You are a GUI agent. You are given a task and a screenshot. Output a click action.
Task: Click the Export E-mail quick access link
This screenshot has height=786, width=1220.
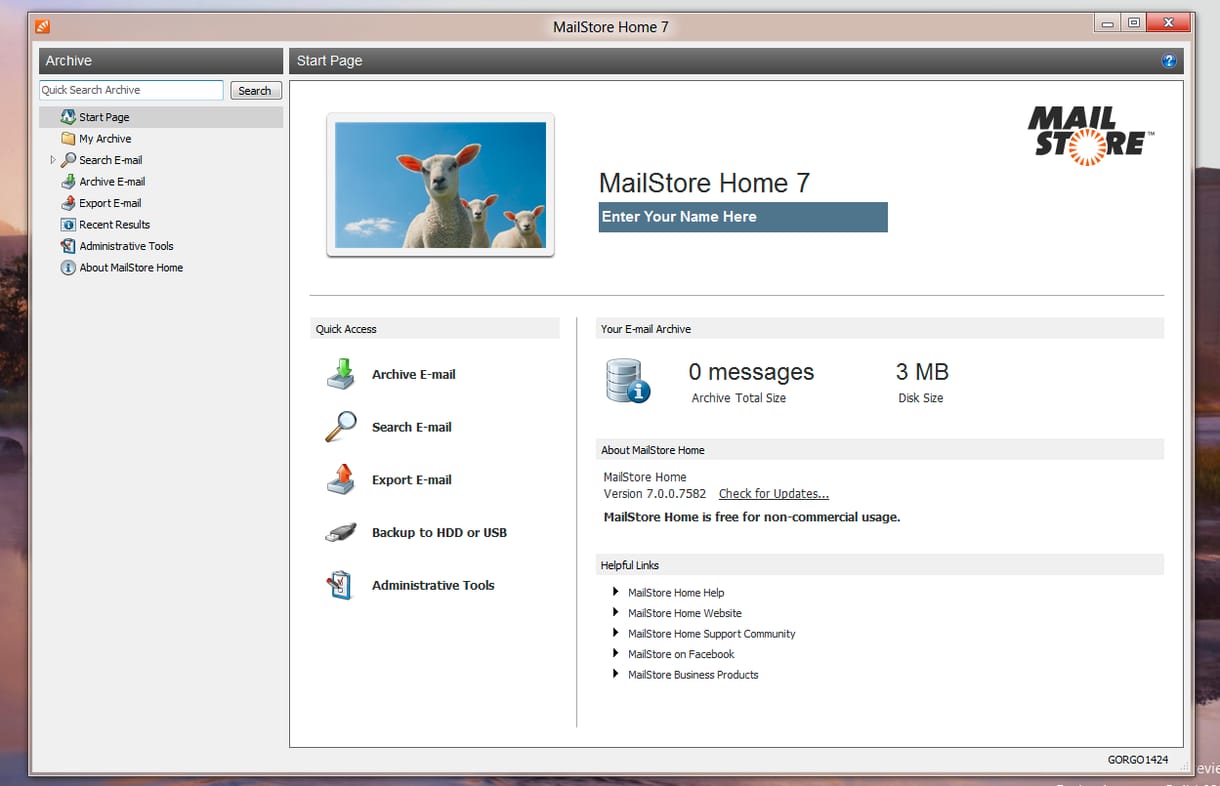click(412, 480)
